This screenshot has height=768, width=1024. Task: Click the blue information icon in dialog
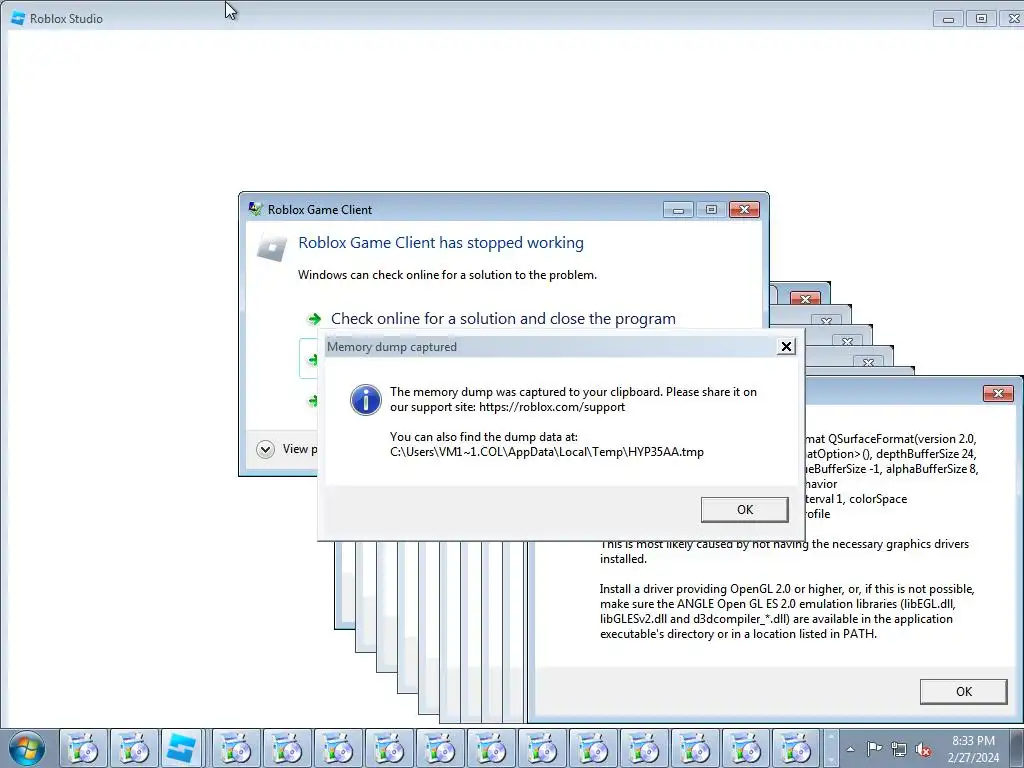[x=366, y=399]
